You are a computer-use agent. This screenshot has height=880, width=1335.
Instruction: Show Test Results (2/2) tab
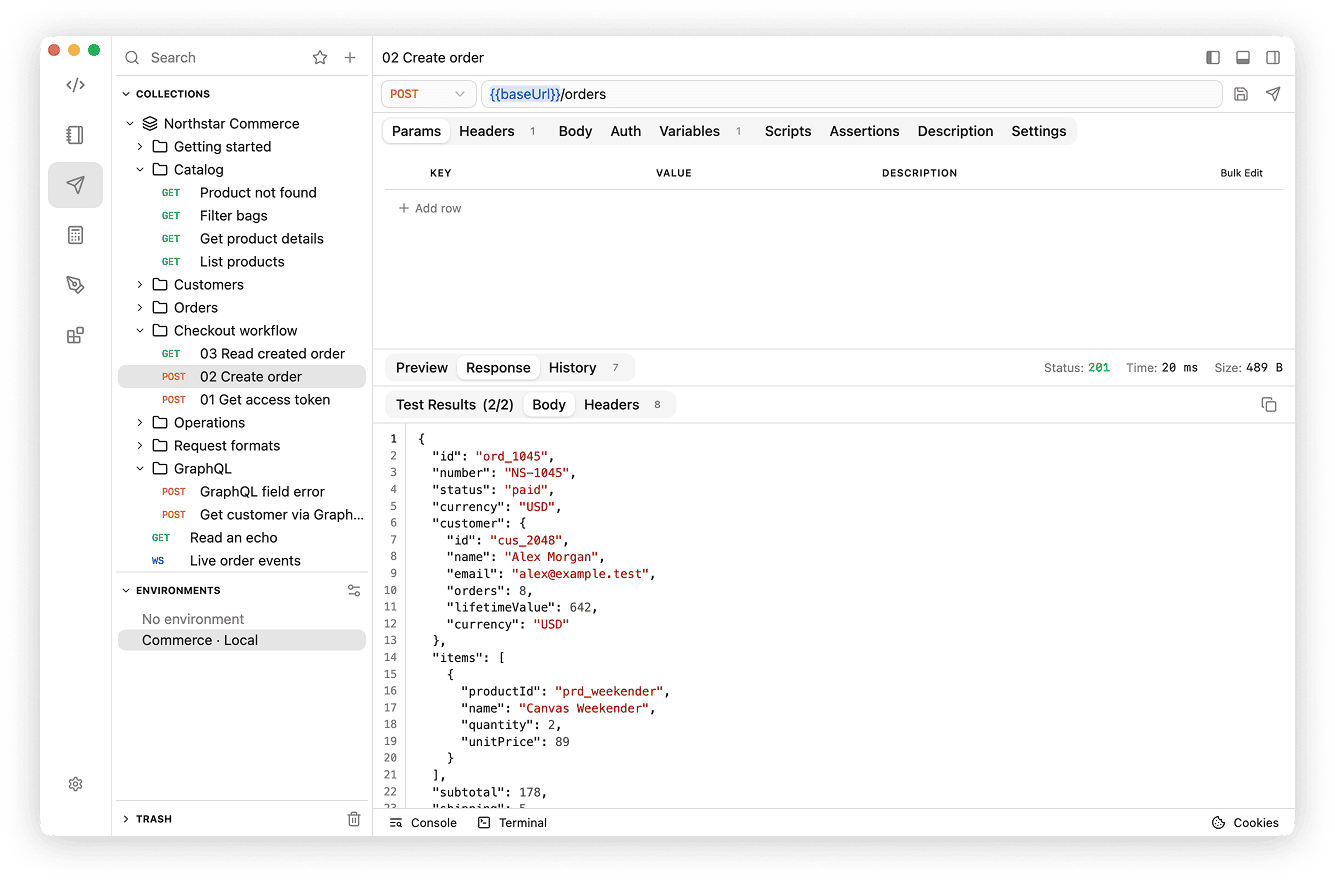pos(455,405)
